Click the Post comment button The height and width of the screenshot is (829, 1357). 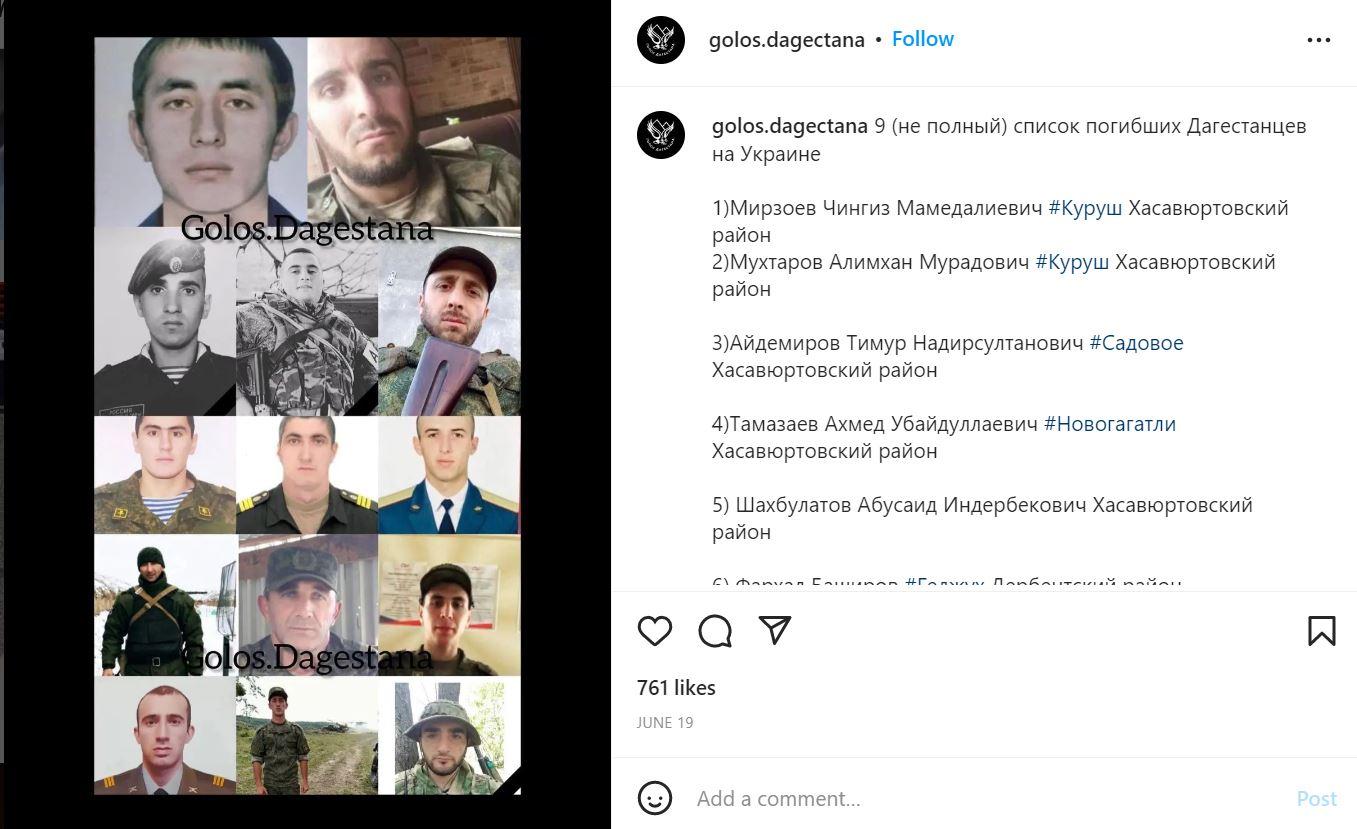click(1316, 798)
